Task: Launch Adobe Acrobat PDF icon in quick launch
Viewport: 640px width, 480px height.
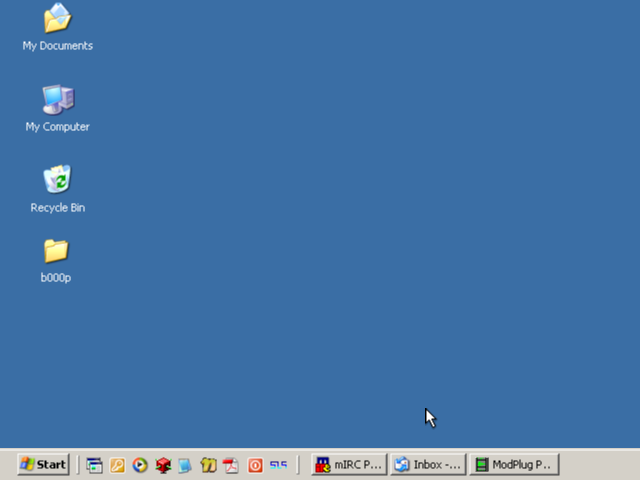Action: (231, 465)
